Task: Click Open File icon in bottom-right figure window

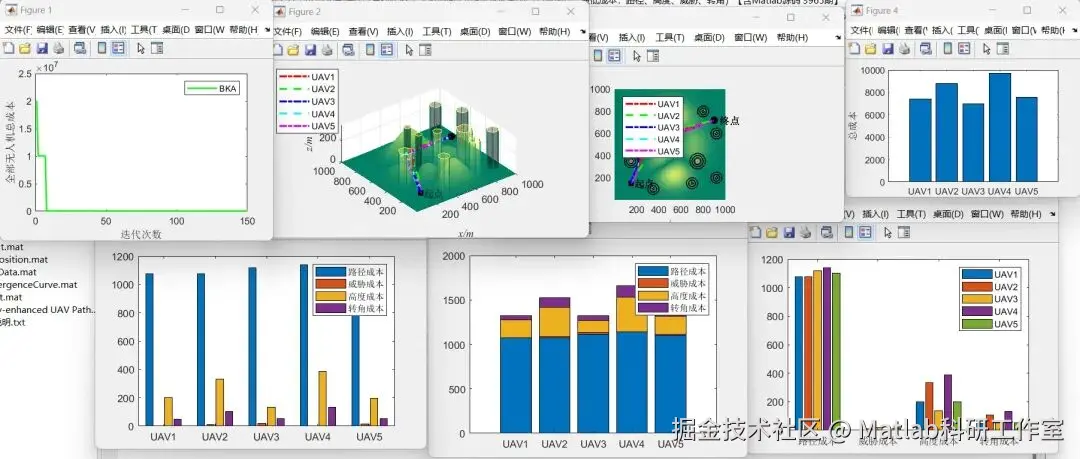Action: (x=773, y=232)
